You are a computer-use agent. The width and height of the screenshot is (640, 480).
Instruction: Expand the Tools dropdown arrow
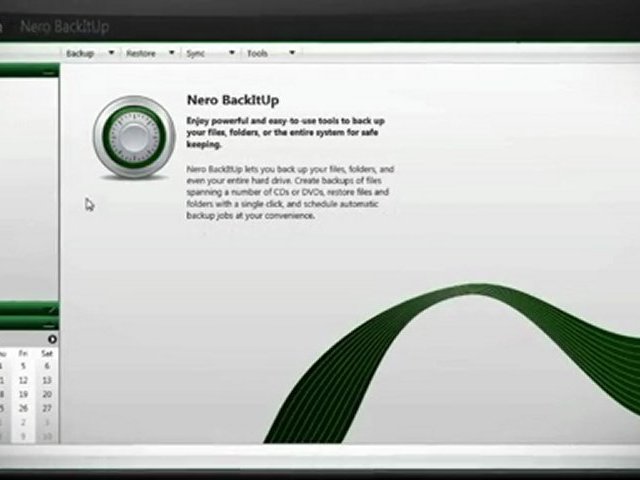pyautogui.click(x=292, y=53)
